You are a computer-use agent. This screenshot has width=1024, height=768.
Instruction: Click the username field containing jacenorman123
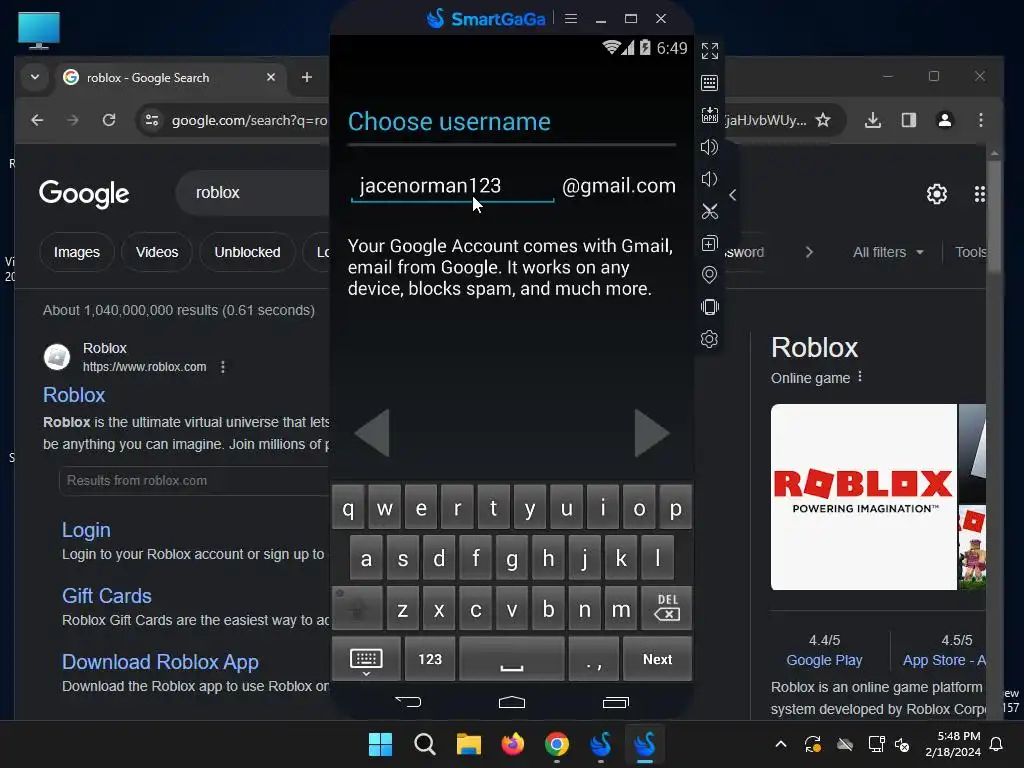tap(452, 186)
